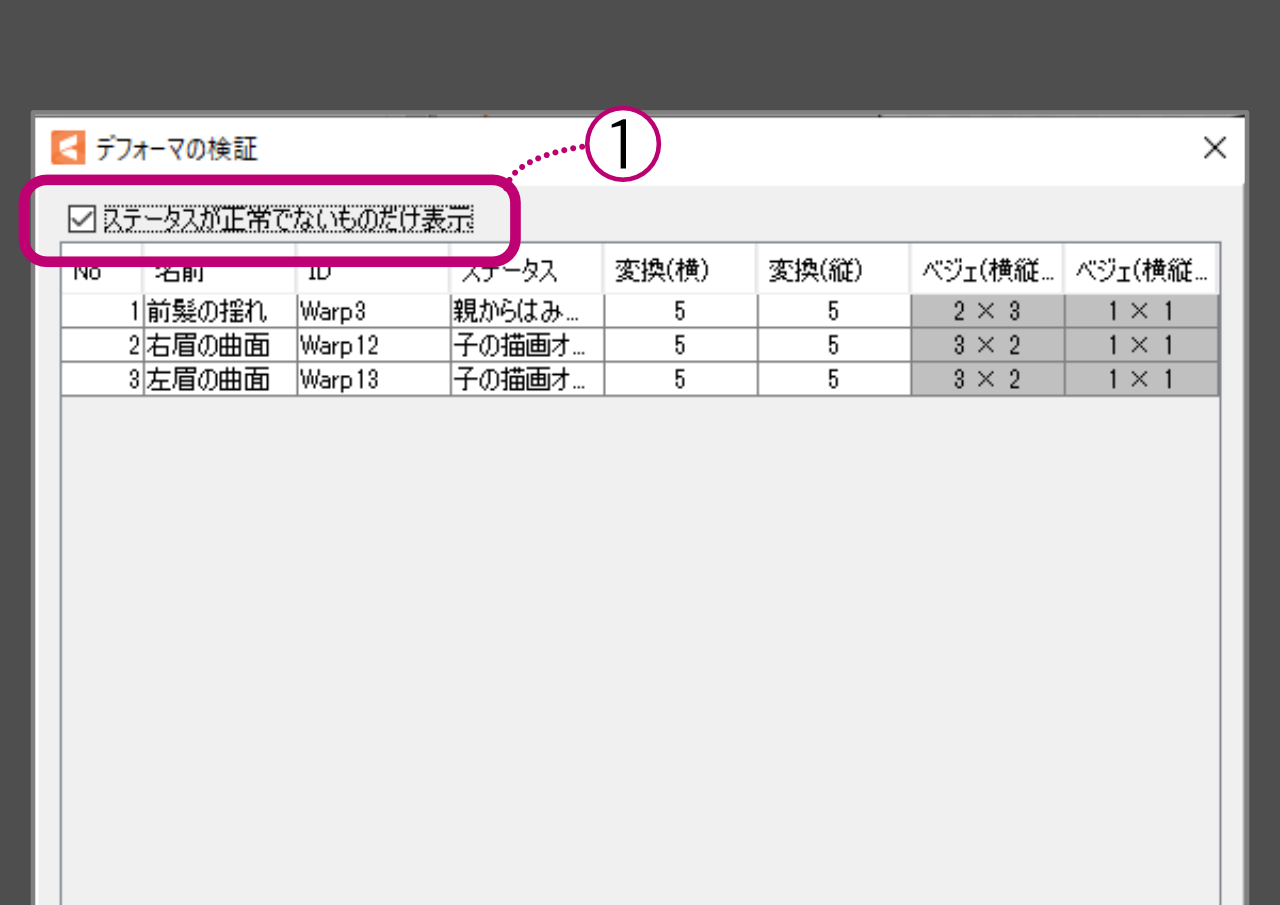Edit 変換(横) value for 前髪の揺れ
The height and width of the screenshot is (905, 1280).
pos(680,312)
